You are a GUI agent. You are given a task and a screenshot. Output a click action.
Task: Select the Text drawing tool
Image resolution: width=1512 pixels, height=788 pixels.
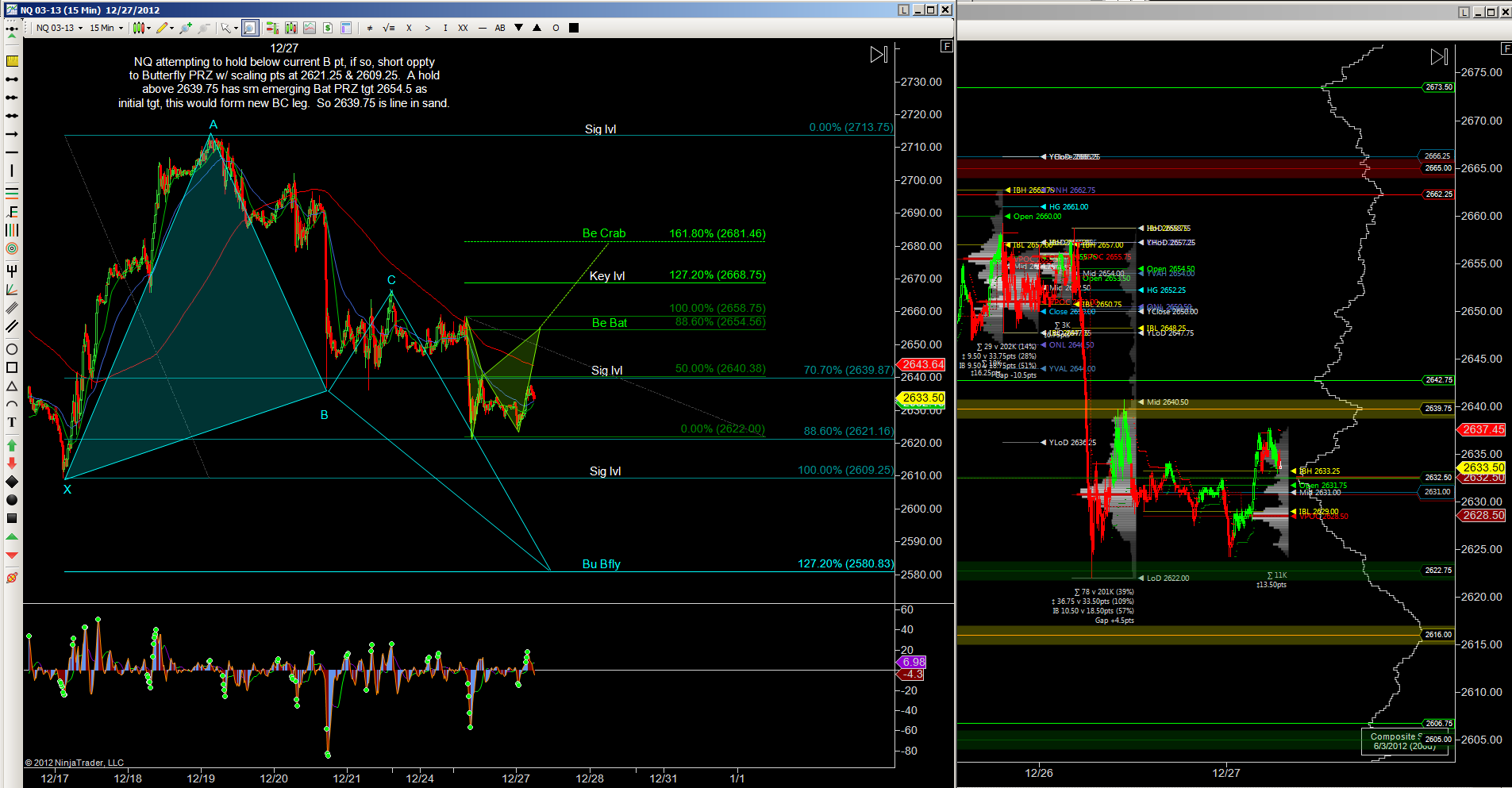pyautogui.click(x=12, y=422)
